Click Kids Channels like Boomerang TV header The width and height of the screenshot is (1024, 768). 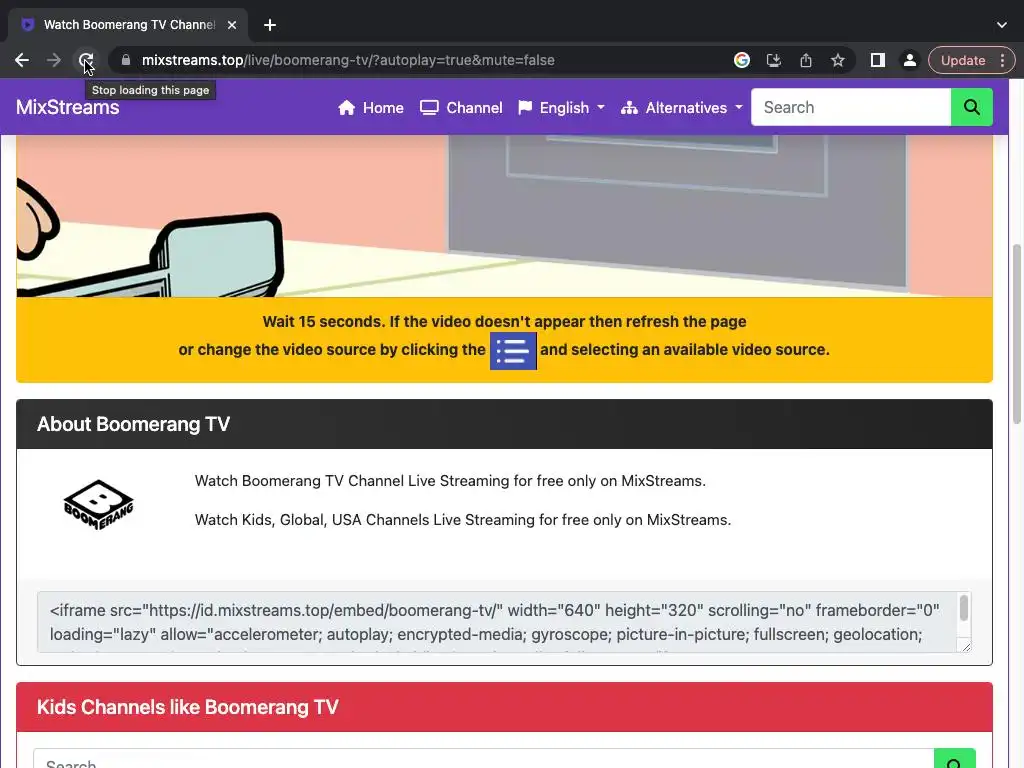(x=504, y=707)
